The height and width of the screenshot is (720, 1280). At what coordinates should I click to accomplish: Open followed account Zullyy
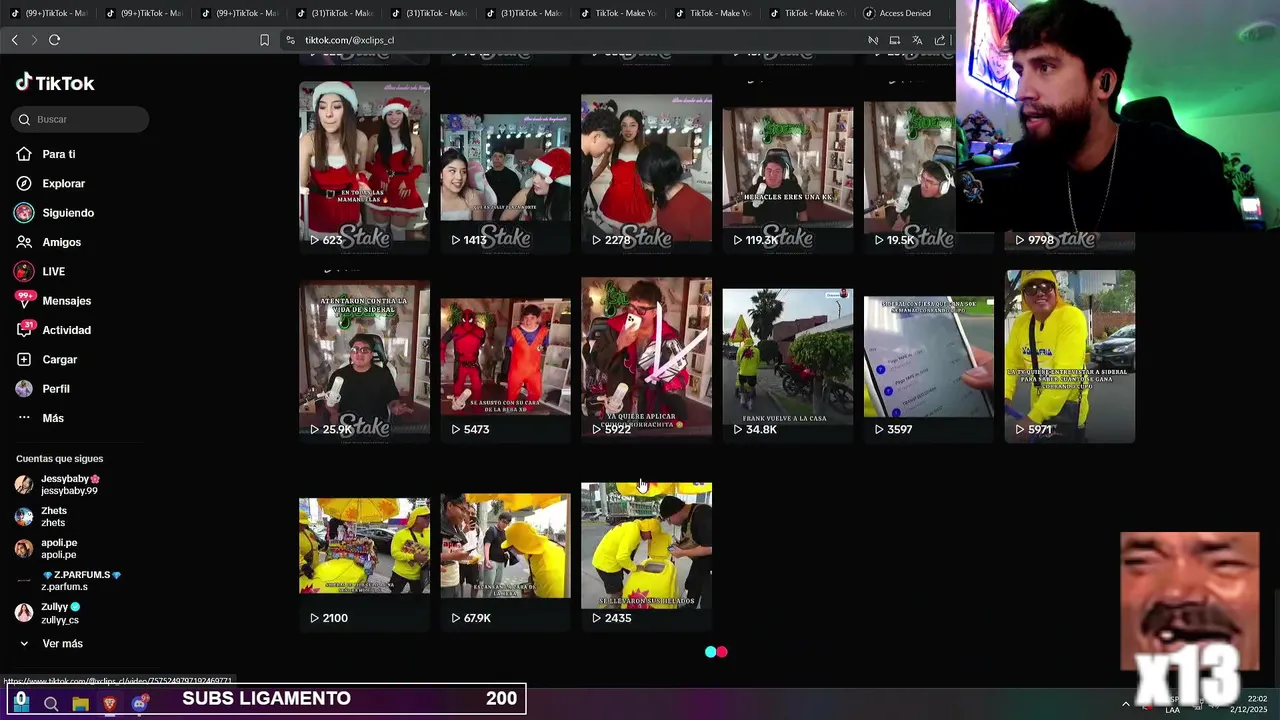pos(47,613)
